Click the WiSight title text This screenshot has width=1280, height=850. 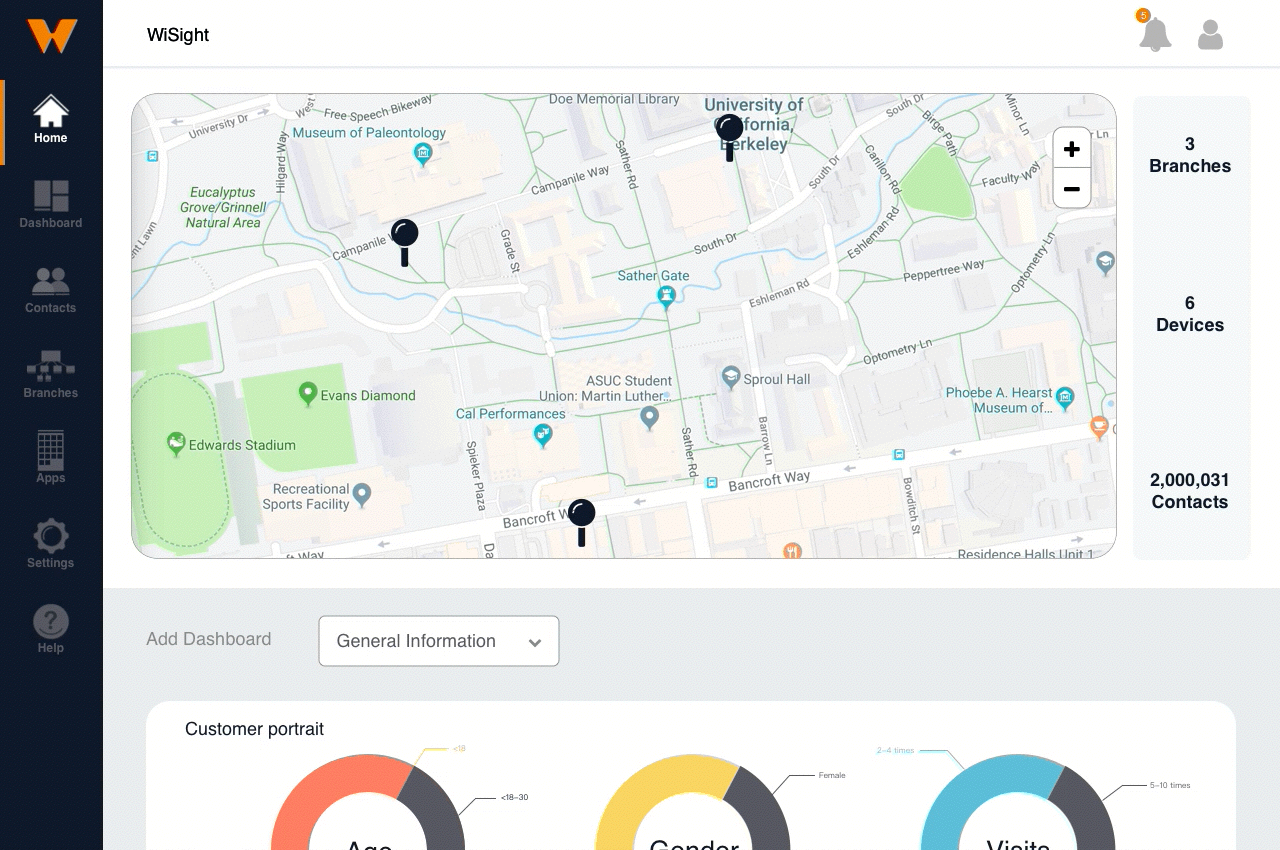coord(178,36)
